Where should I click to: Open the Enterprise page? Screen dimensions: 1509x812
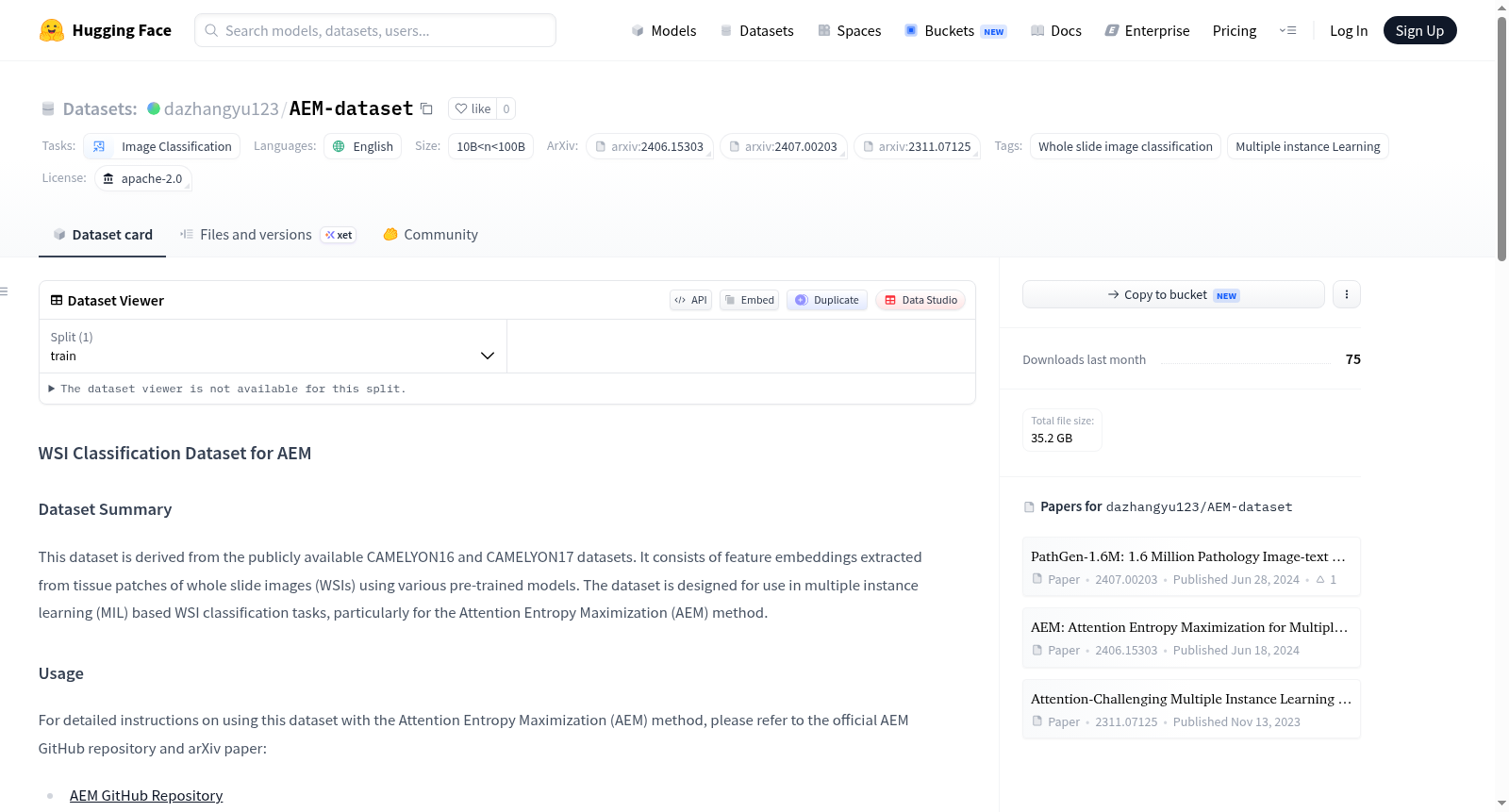(1147, 30)
